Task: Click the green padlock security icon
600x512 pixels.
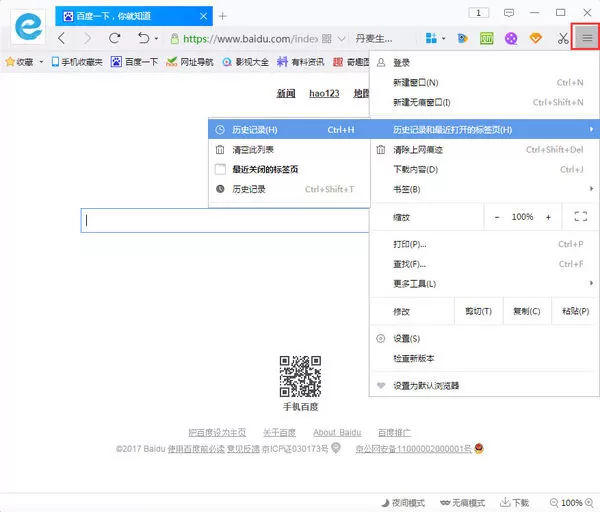Action: (174, 39)
